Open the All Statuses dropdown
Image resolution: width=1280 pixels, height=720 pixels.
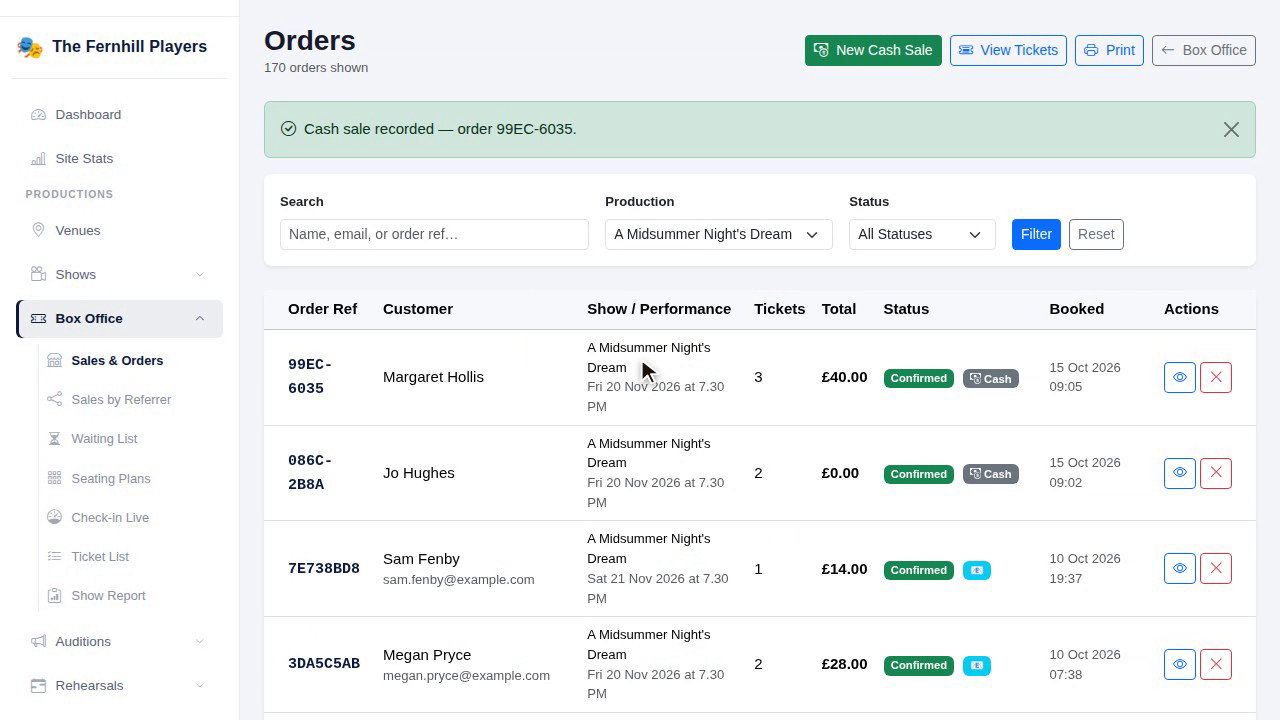coord(922,235)
